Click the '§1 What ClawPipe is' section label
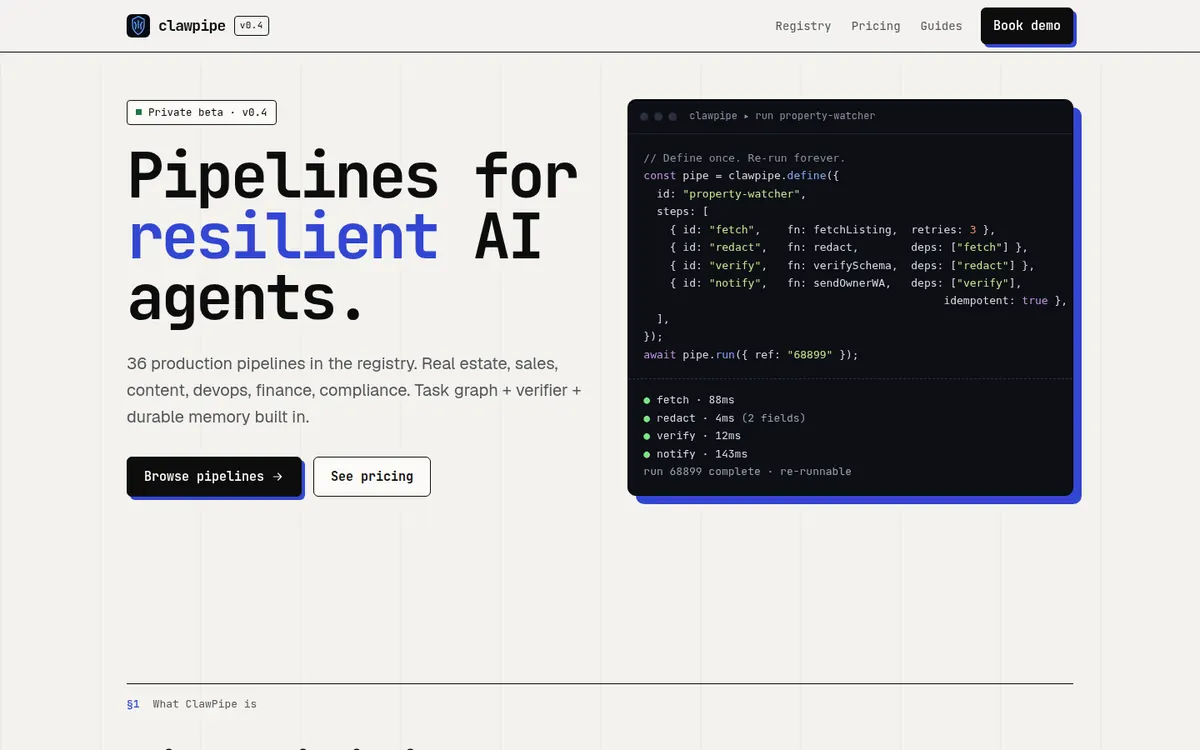 (192, 704)
